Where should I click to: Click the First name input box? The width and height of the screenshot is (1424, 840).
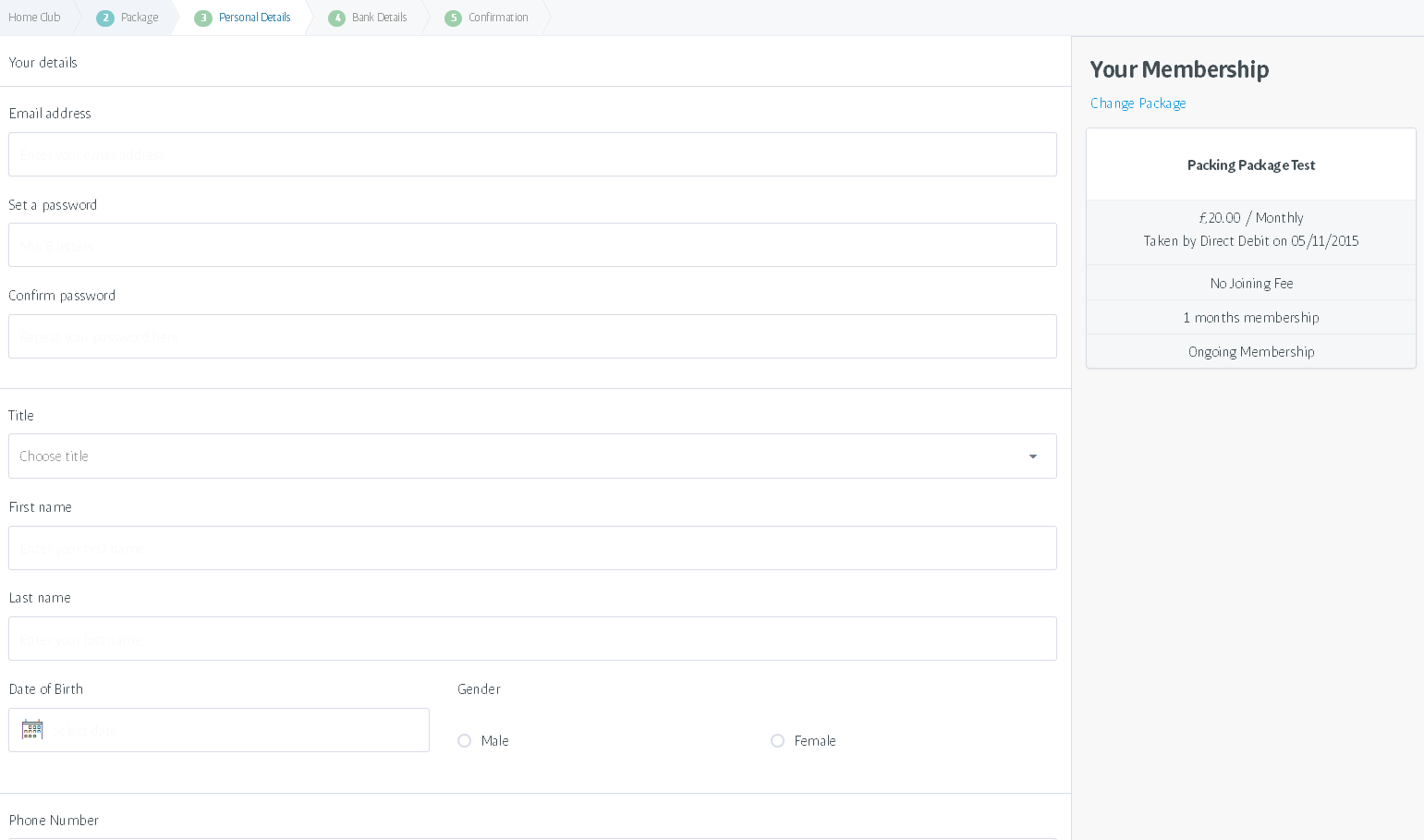(x=532, y=548)
